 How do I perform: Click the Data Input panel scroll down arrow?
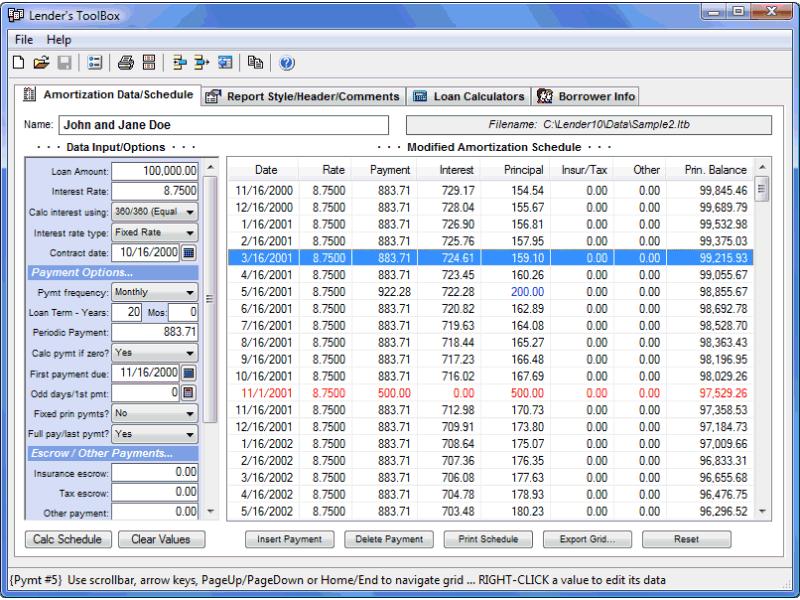pos(210,511)
